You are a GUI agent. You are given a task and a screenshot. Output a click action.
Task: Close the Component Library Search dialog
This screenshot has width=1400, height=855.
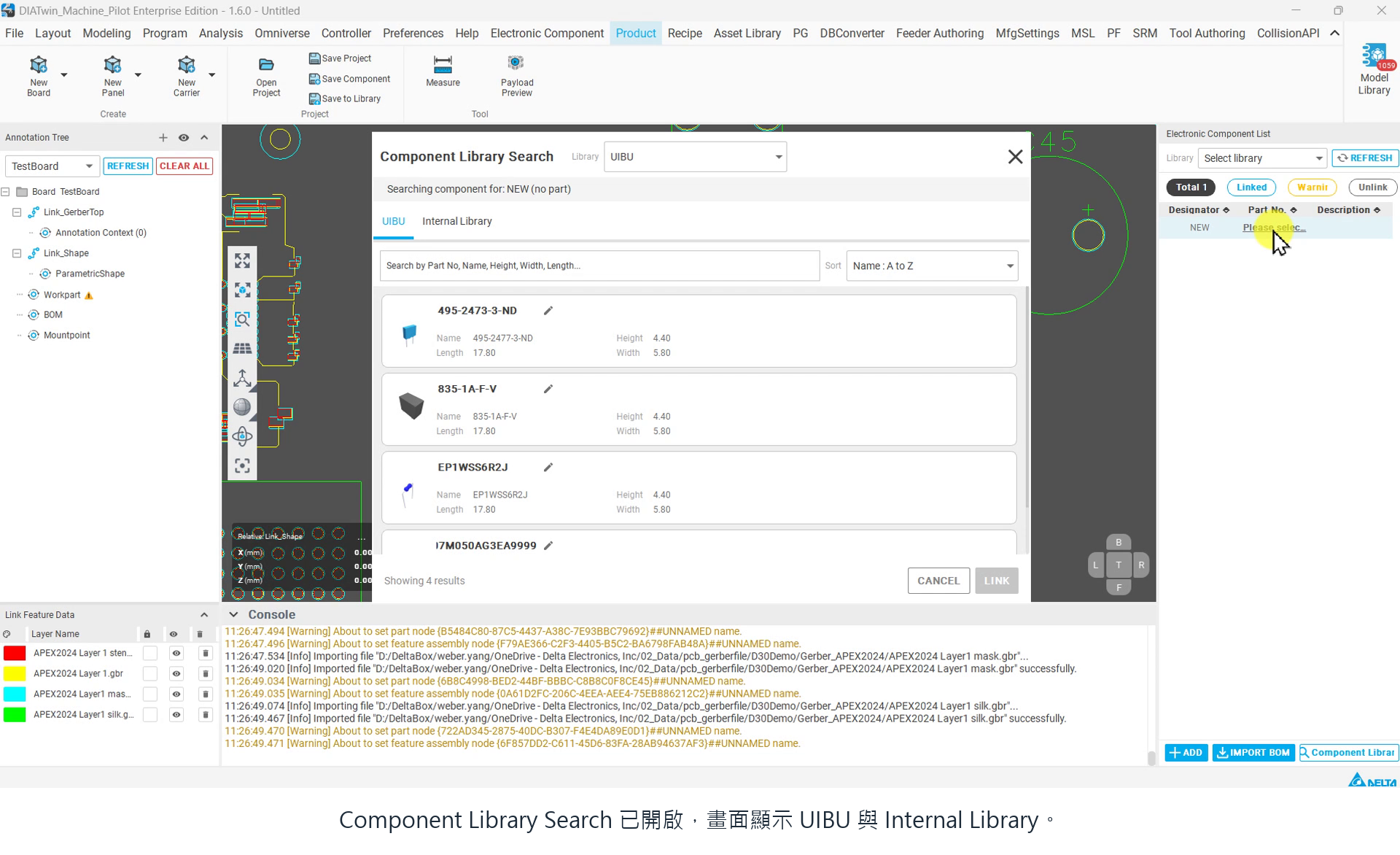[1015, 157]
